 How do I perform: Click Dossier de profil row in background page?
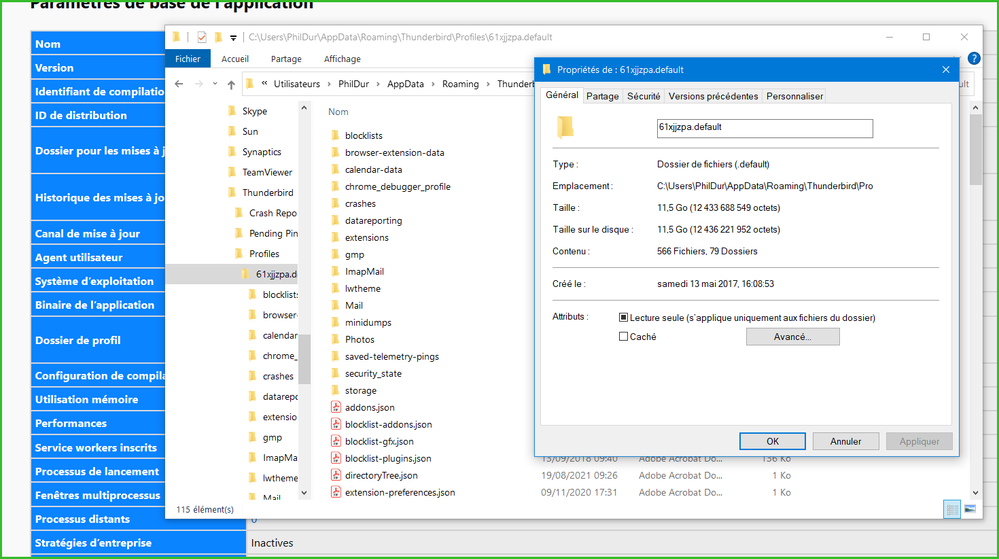click(97, 340)
